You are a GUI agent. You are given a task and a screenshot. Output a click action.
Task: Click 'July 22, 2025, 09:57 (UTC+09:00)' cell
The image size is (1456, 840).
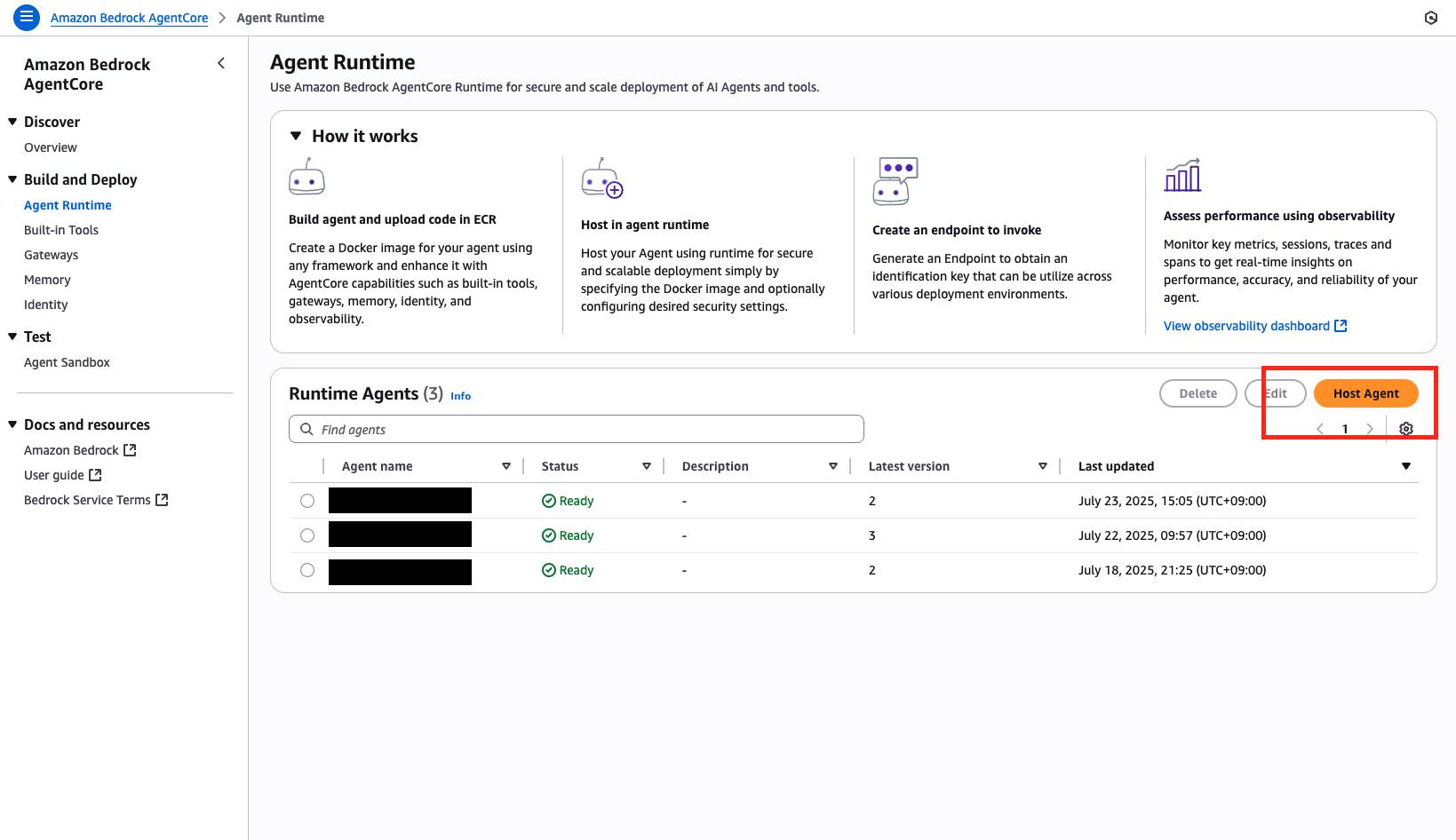(x=1172, y=535)
